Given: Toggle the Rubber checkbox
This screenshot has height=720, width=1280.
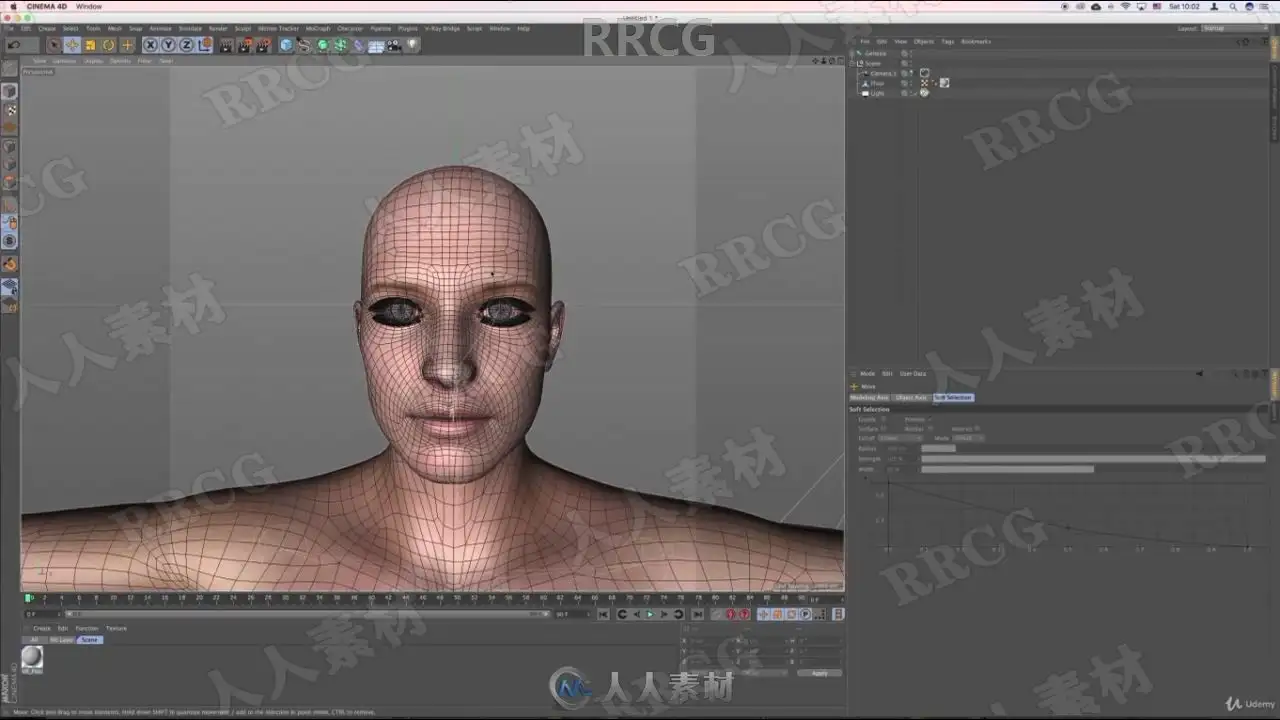Looking at the screenshot, I should pyautogui.click(x=931, y=428).
